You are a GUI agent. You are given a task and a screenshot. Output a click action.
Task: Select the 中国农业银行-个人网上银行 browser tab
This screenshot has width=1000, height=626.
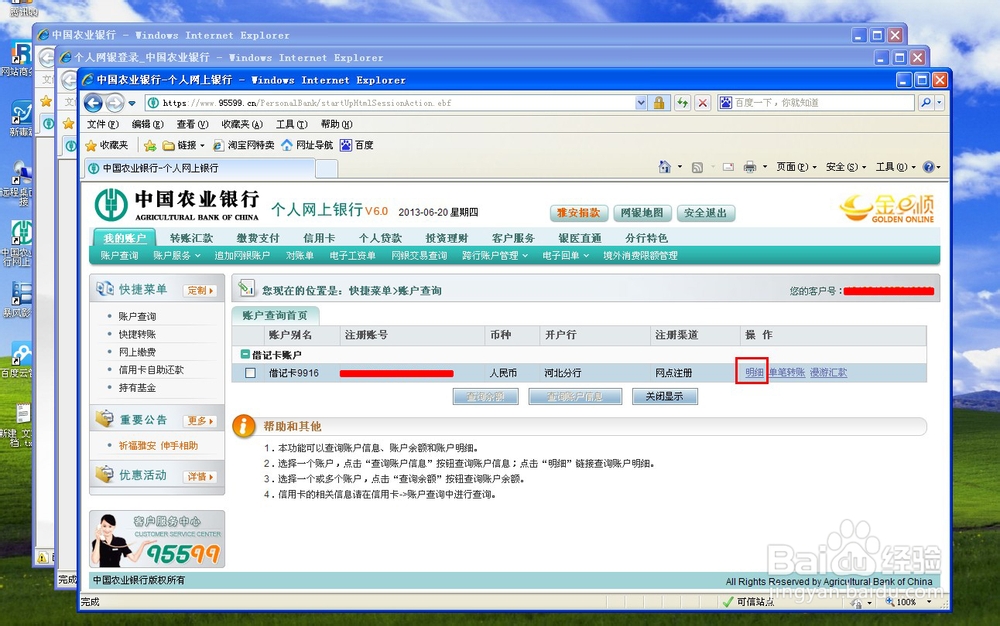coord(199,168)
